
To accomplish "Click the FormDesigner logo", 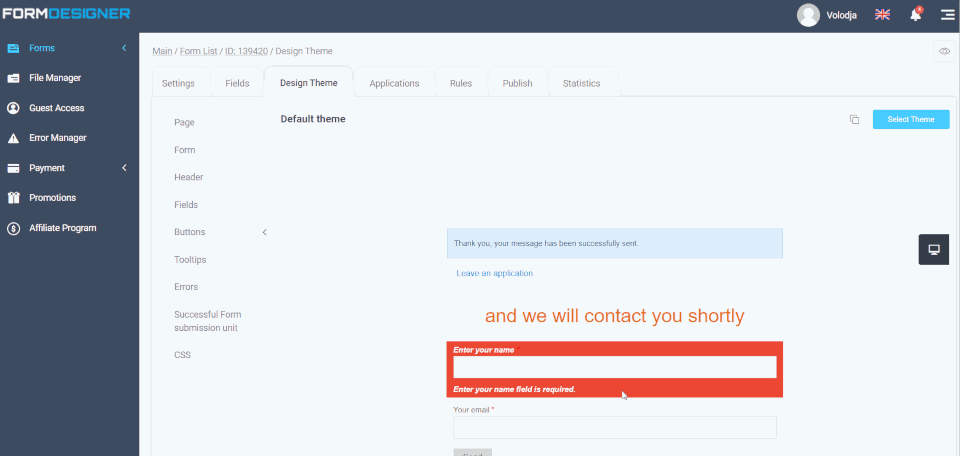I will pyautogui.click(x=66, y=13).
